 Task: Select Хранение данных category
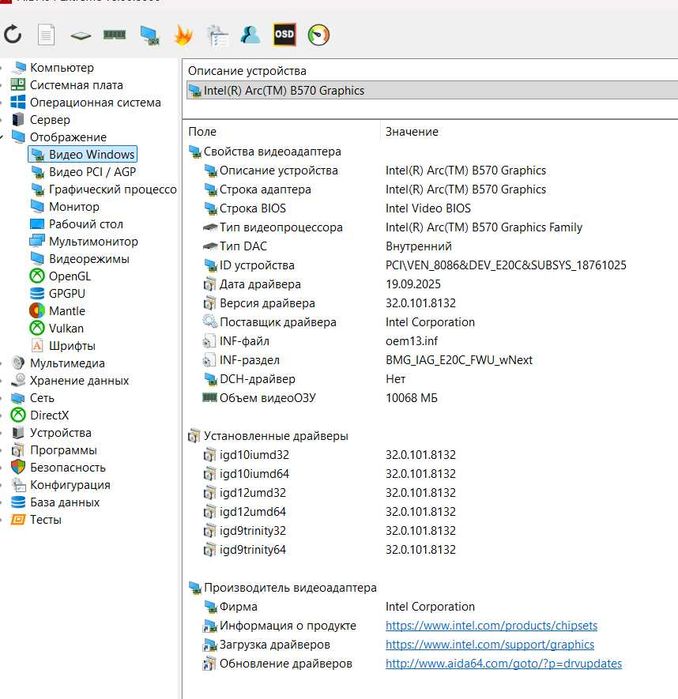click(79, 380)
